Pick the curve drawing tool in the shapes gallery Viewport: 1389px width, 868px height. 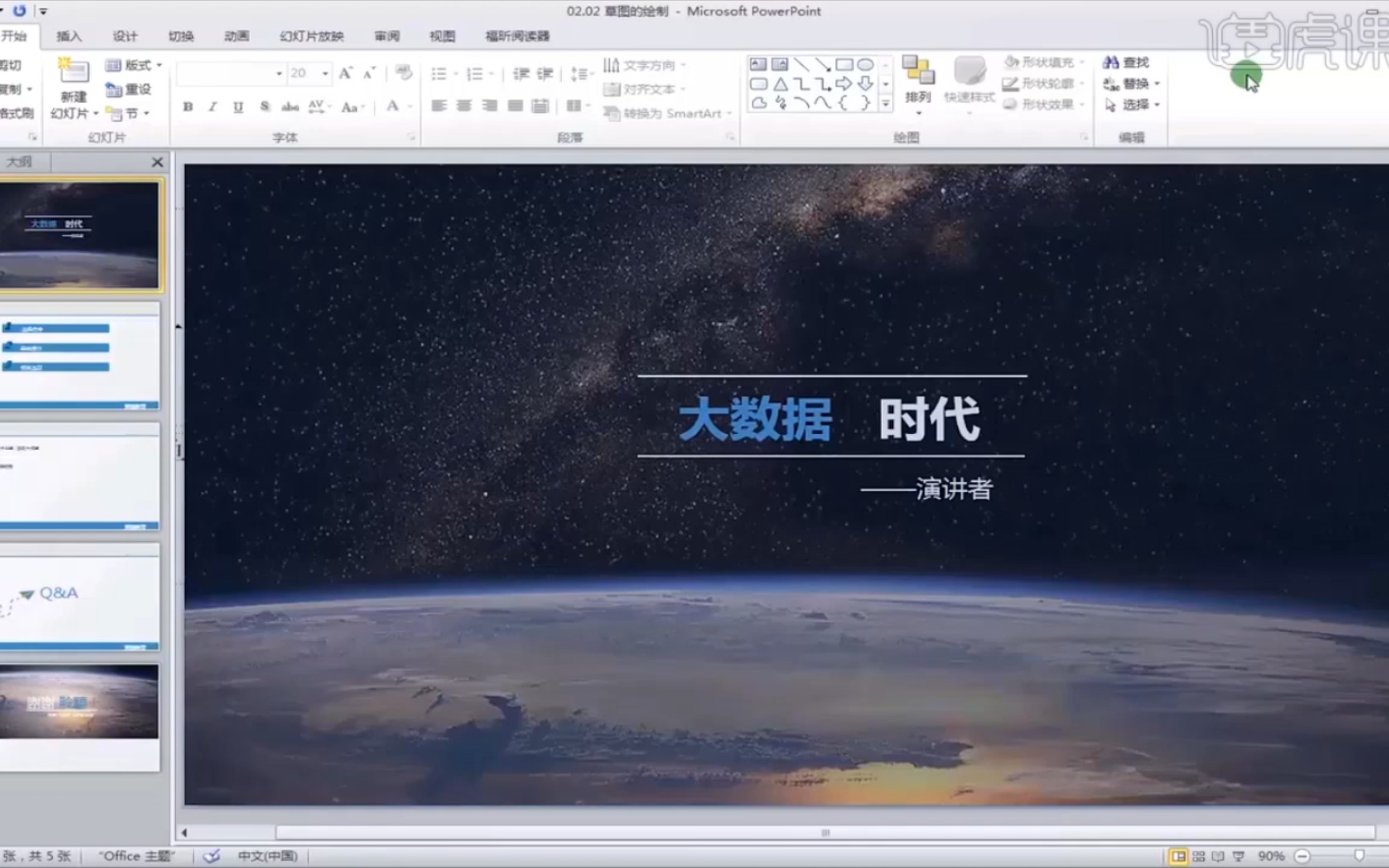(x=822, y=102)
